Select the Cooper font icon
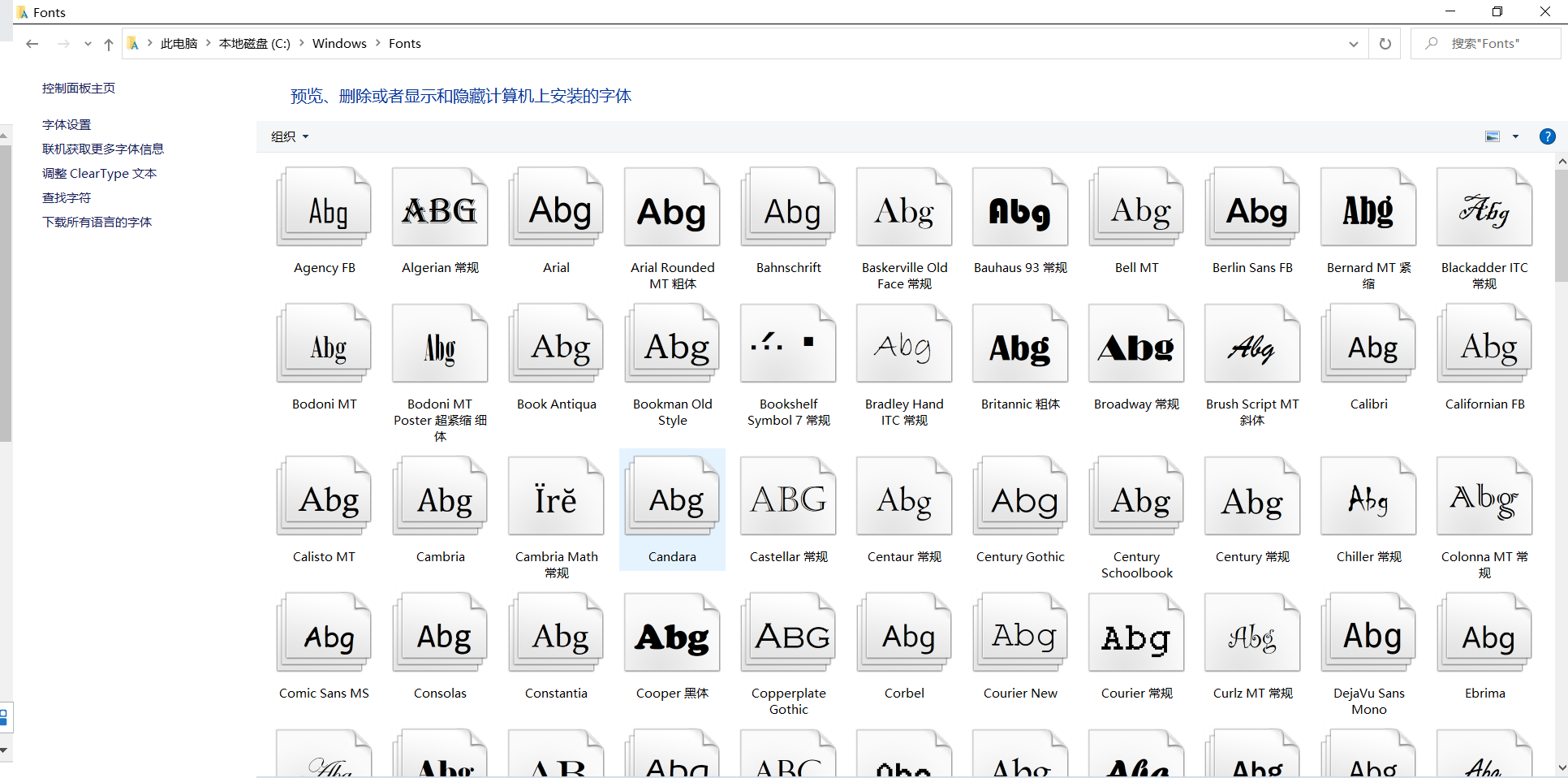The width and height of the screenshot is (1568, 778). coord(673,633)
